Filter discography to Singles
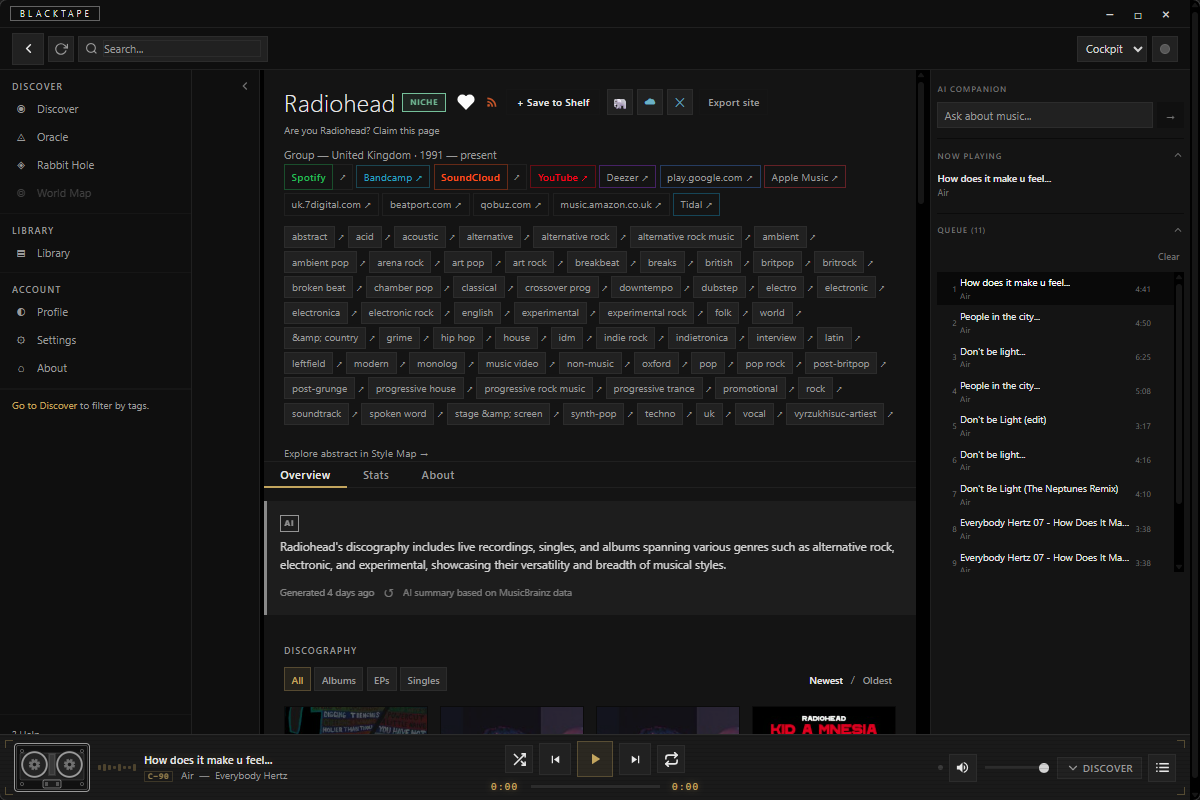This screenshot has width=1200, height=800. 423,680
